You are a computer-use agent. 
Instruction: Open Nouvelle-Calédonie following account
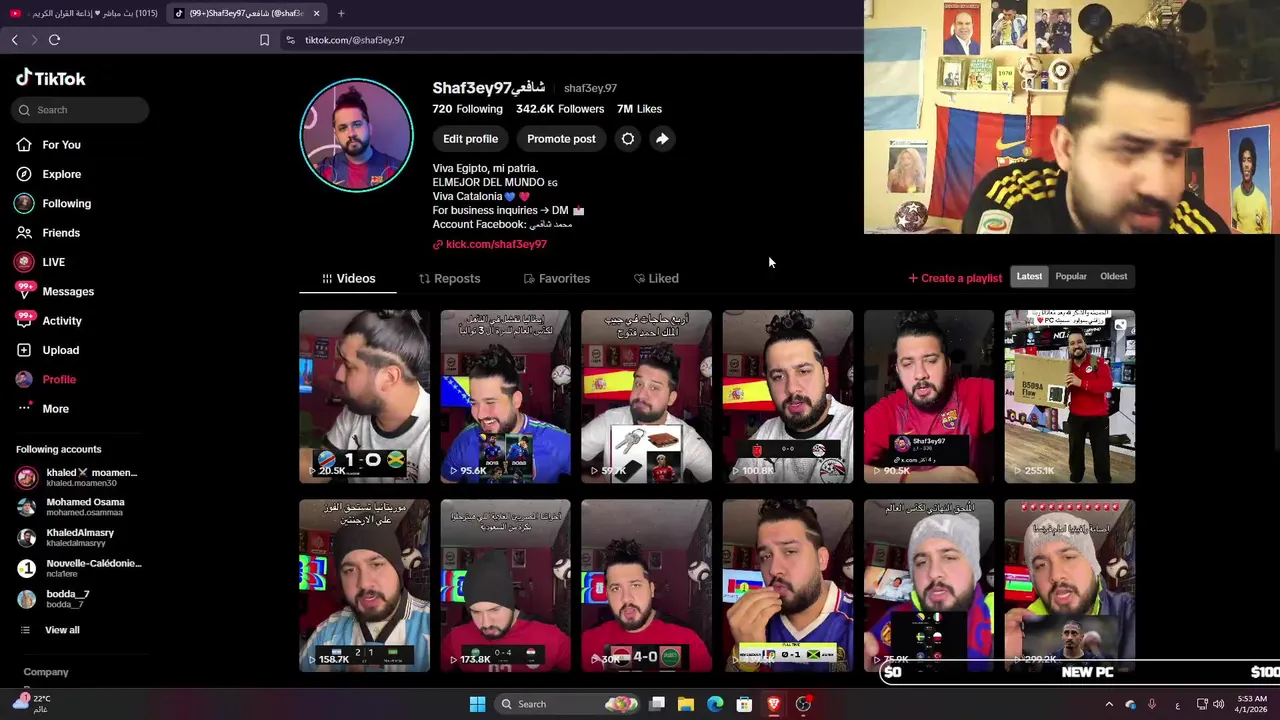click(x=78, y=568)
